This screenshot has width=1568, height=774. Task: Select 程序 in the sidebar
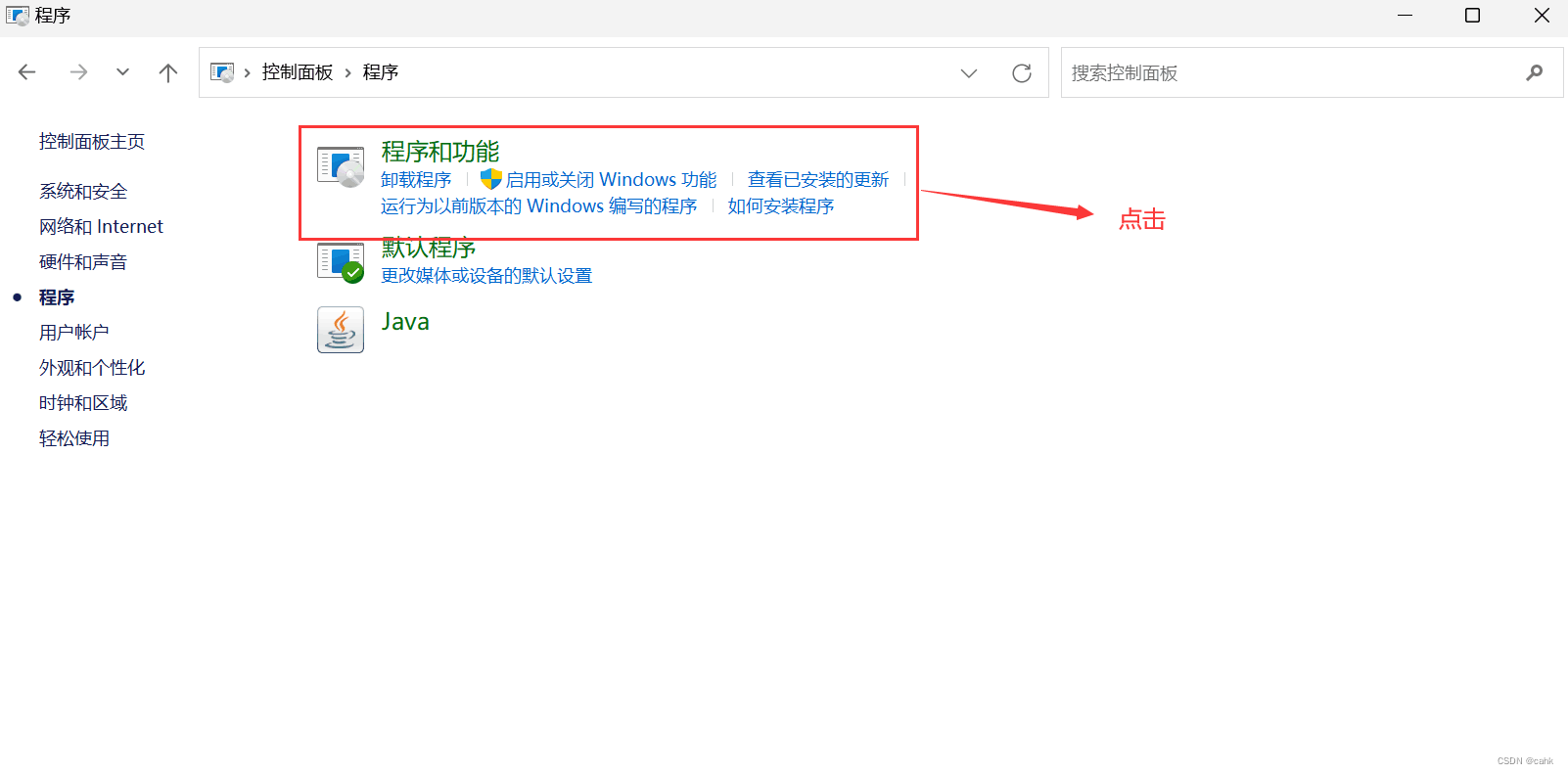click(x=57, y=297)
